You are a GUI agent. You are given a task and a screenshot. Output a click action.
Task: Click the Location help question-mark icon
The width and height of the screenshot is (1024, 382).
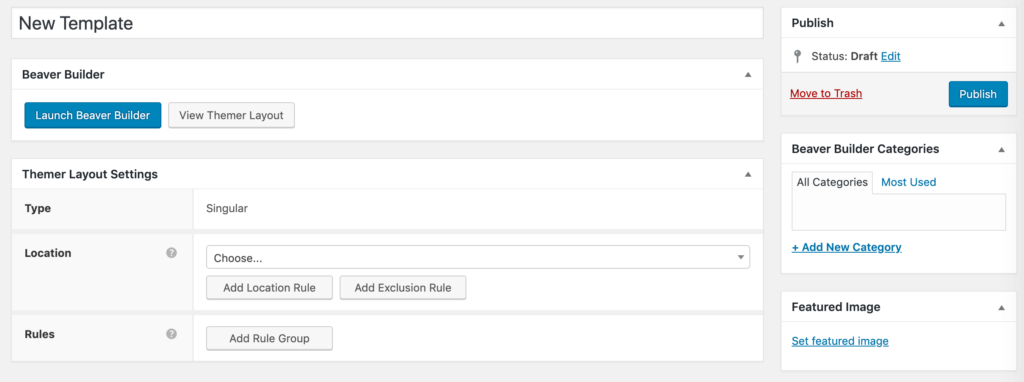click(171, 253)
